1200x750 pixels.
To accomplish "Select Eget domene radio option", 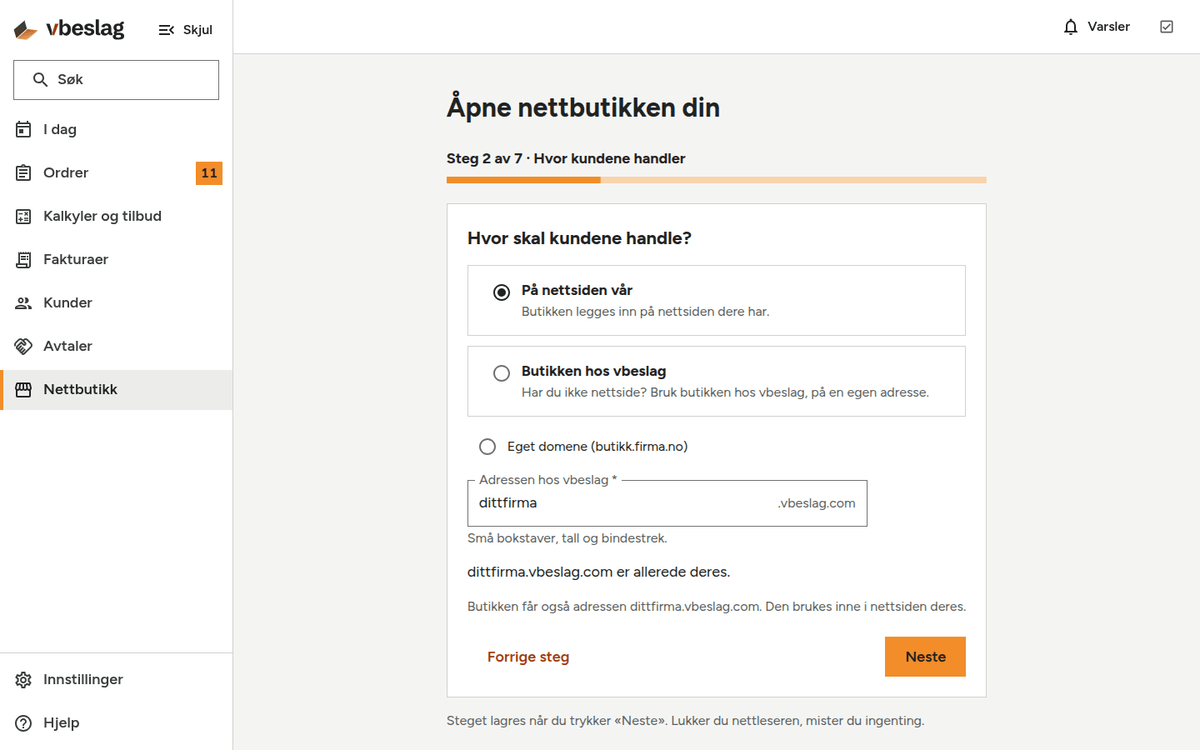I will pos(488,447).
